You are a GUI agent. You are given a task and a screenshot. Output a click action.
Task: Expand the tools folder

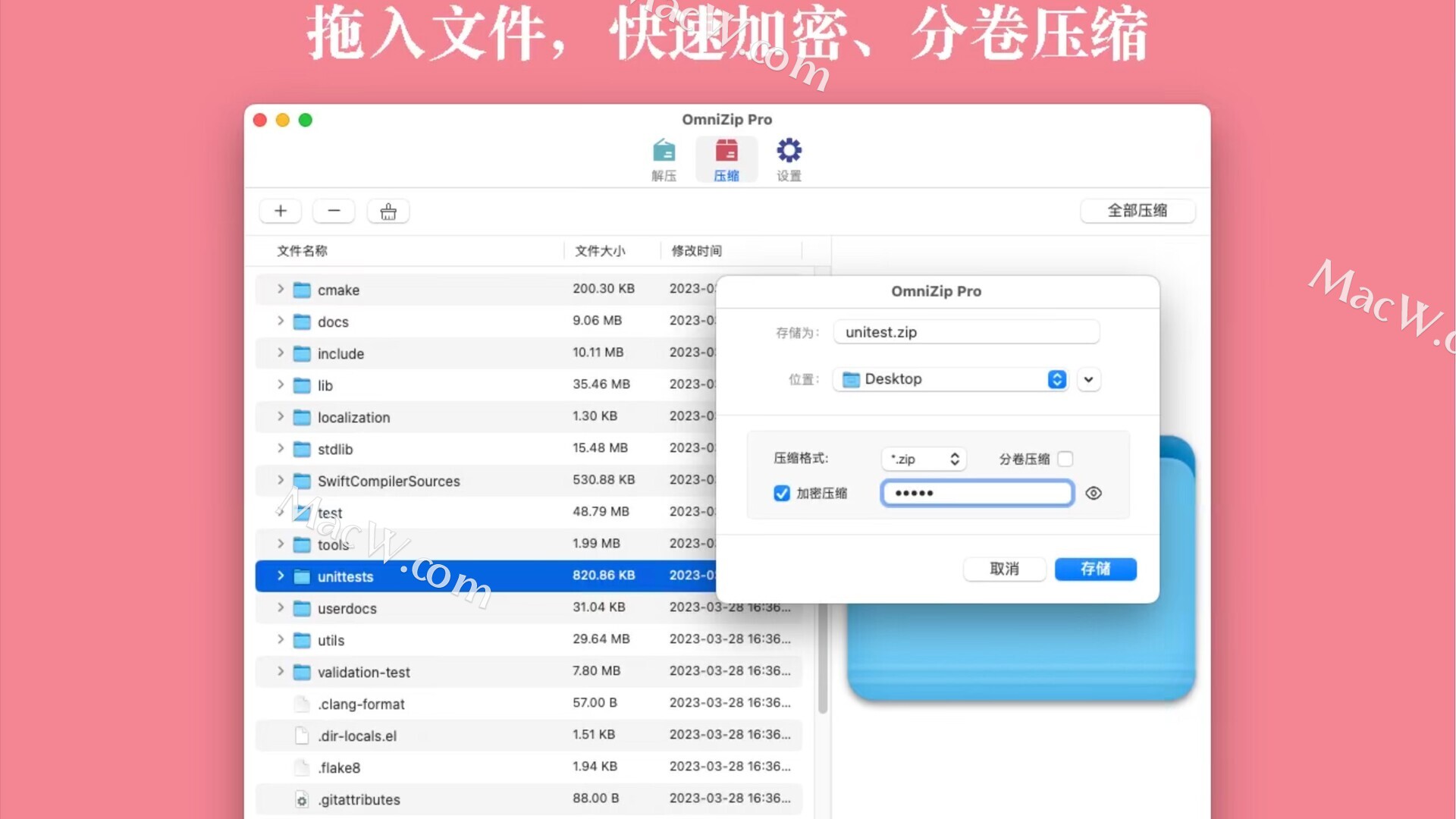[281, 544]
